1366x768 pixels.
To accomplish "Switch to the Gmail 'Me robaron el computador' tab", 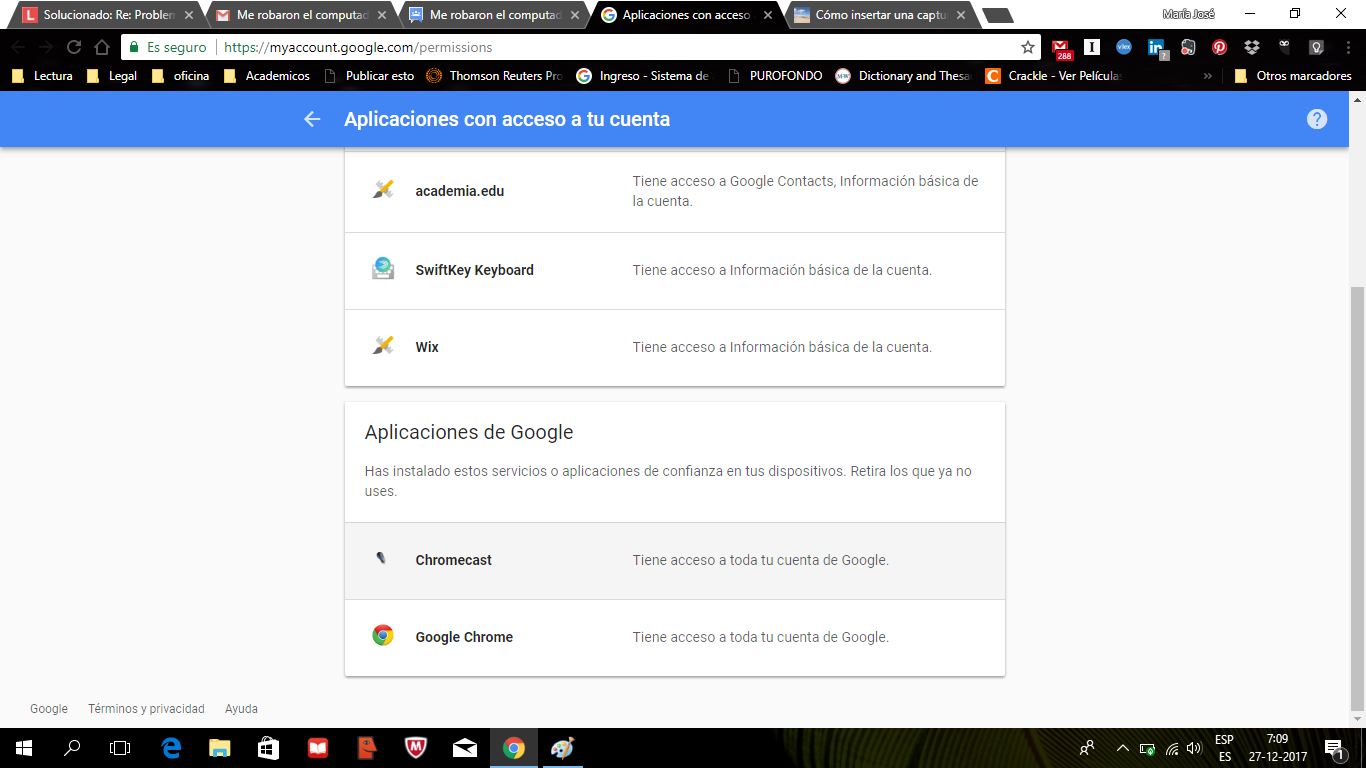I will click(x=300, y=15).
